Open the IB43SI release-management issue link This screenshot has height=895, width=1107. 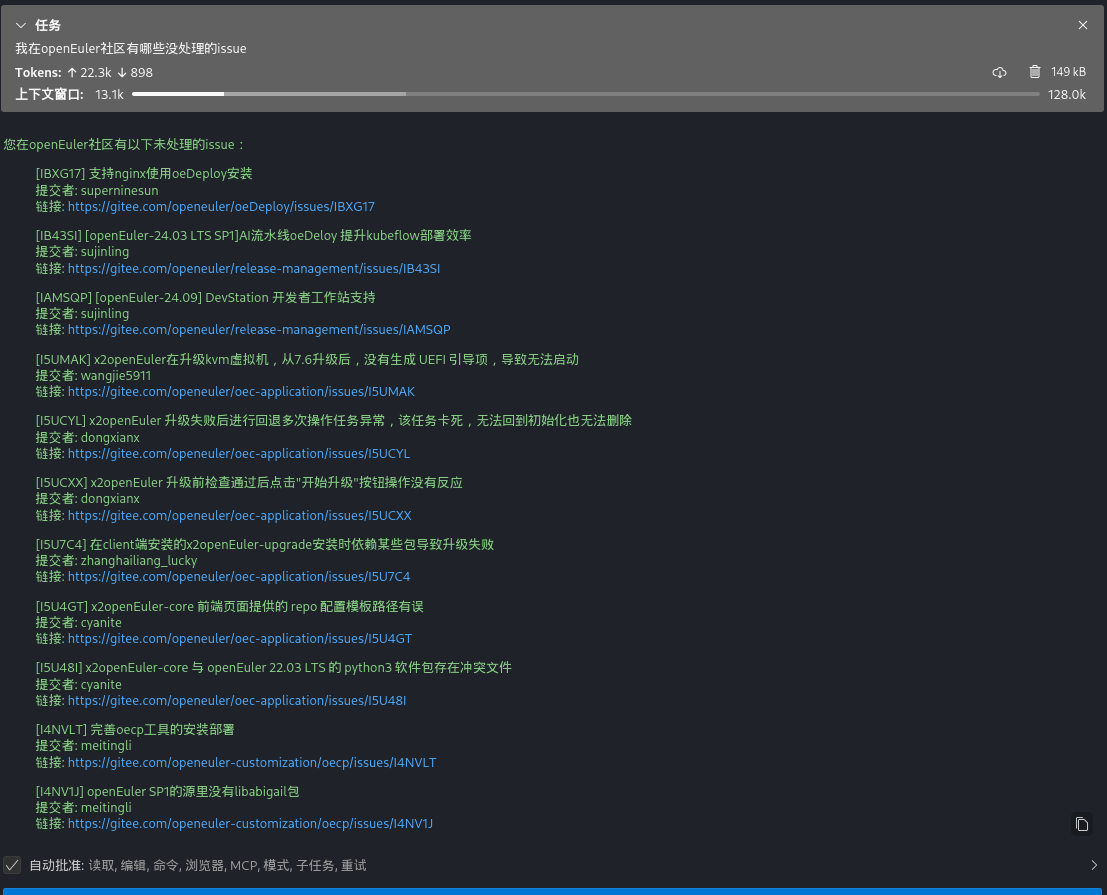(x=254, y=269)
